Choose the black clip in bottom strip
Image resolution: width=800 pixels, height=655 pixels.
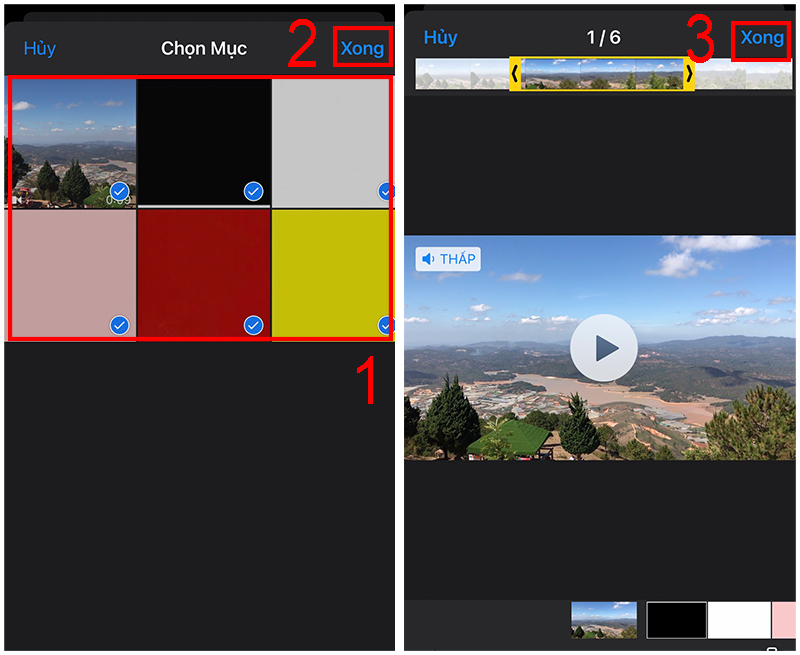677,620
